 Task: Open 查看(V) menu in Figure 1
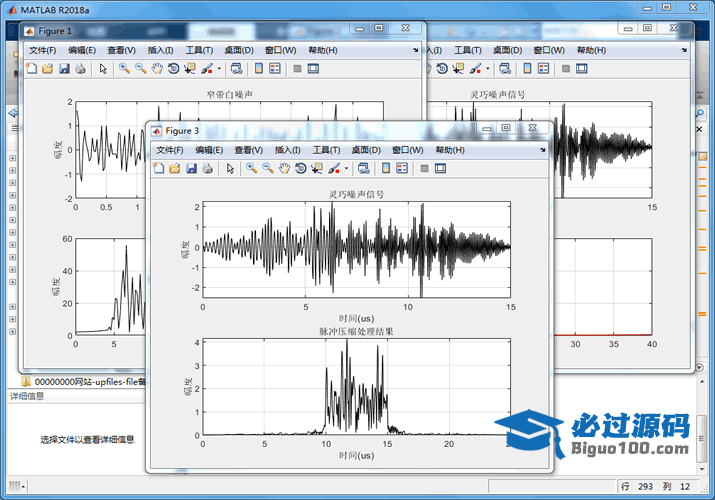coord(121,50)
